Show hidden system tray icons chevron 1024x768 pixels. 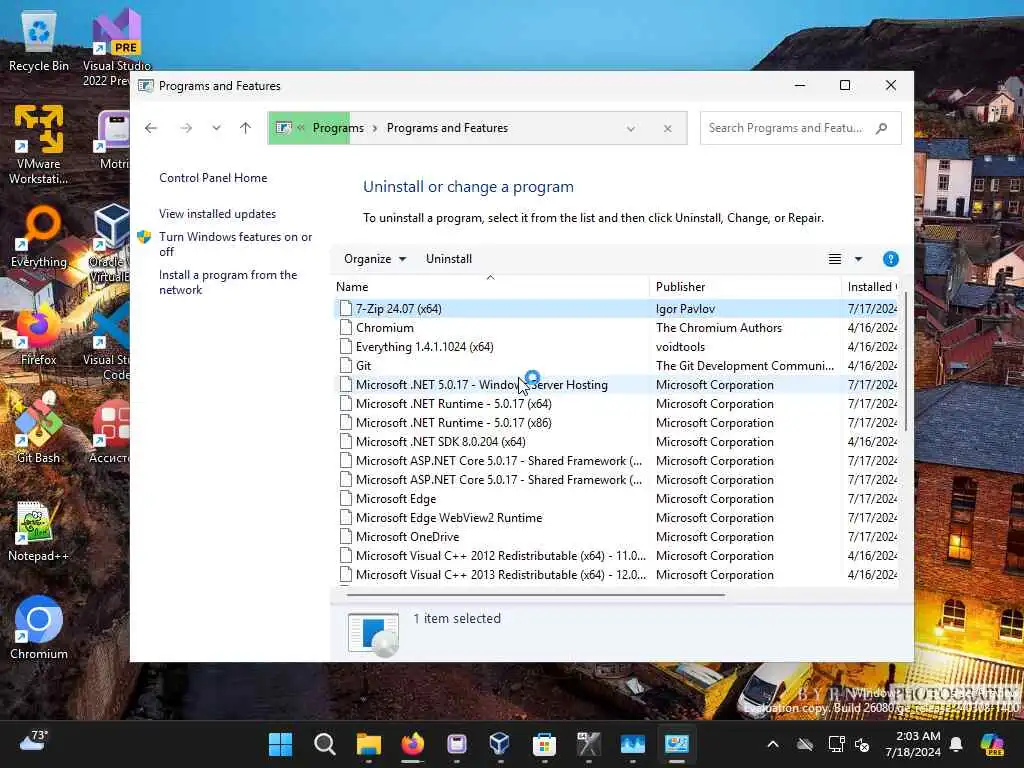773,744
